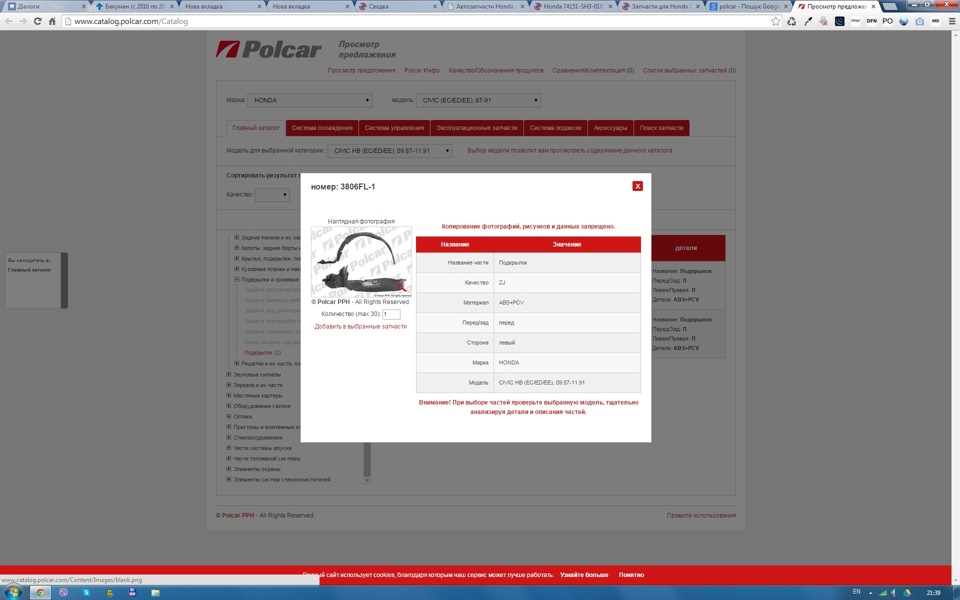Switch to the Диалоги browser tab
Image resolution: width=960 pixels, height=600 pixels.
click(45, 6)
